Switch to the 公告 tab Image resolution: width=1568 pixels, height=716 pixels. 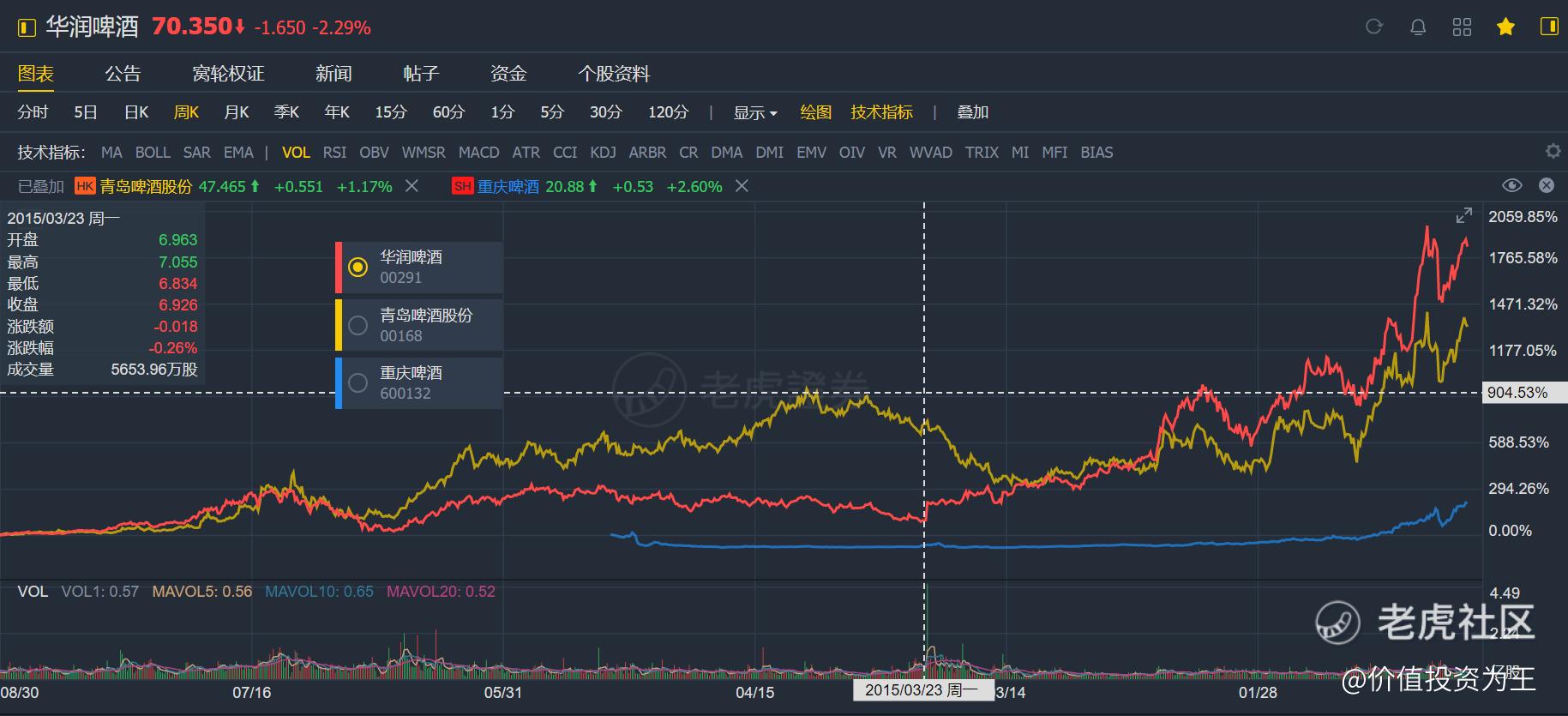coord(123,74)
